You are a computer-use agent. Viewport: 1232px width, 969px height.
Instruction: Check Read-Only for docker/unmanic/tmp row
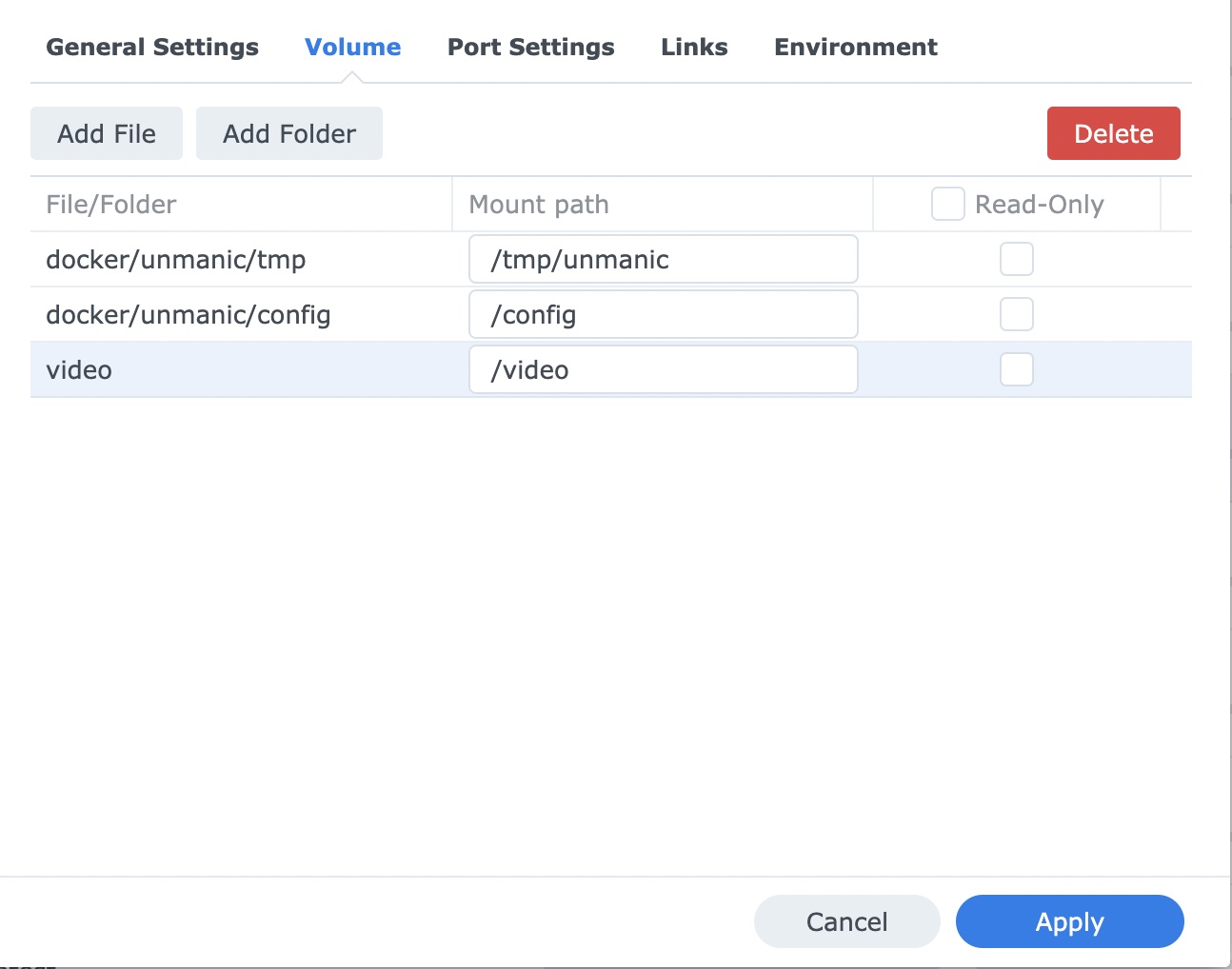[x=1016, y=258]
